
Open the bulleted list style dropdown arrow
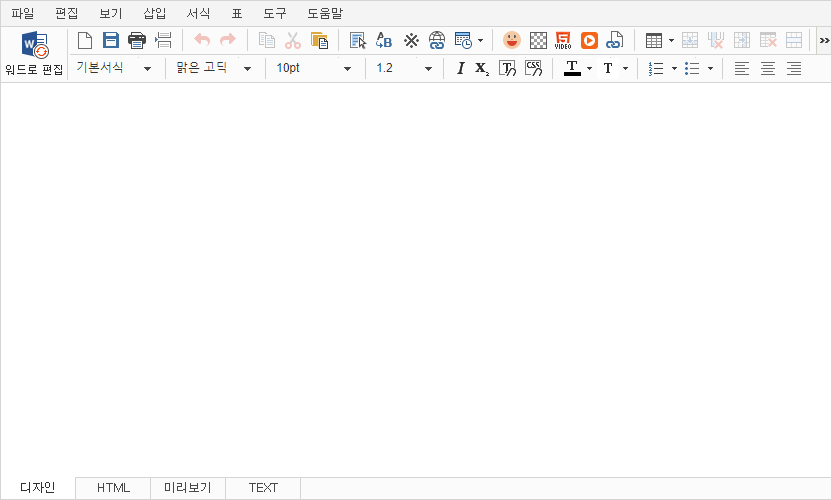[x=710, y=68]
